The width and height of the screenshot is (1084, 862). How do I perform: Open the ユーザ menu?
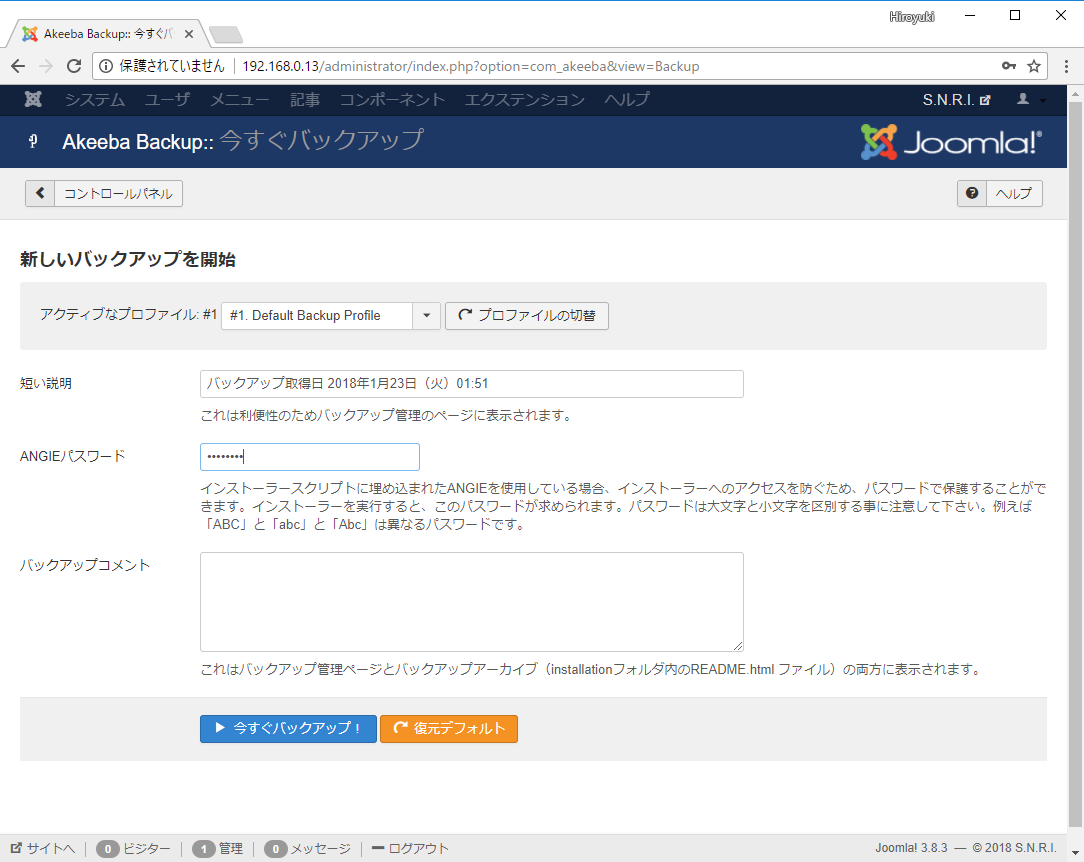tap(167, 100)
